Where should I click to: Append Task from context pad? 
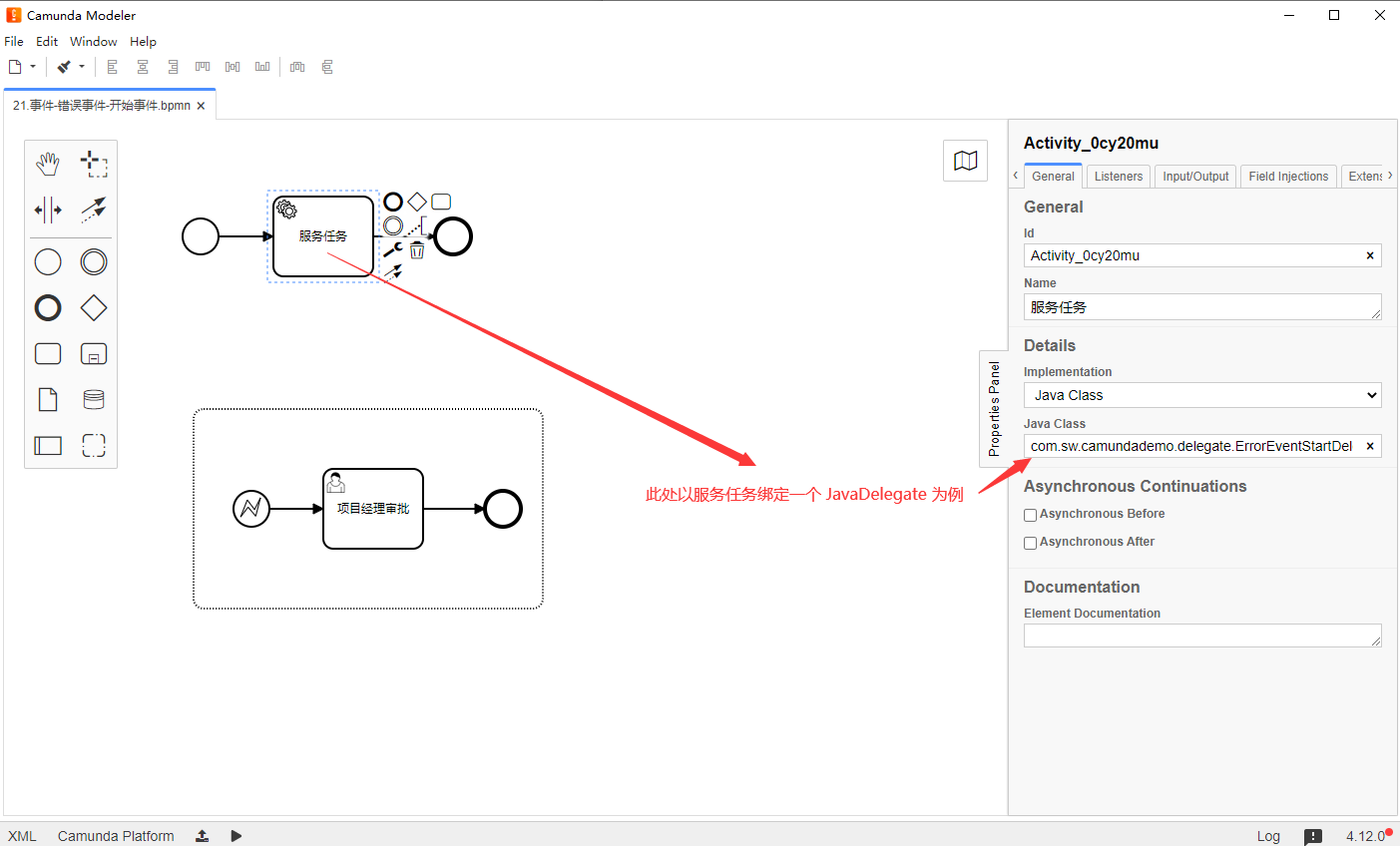coord(441,203)
